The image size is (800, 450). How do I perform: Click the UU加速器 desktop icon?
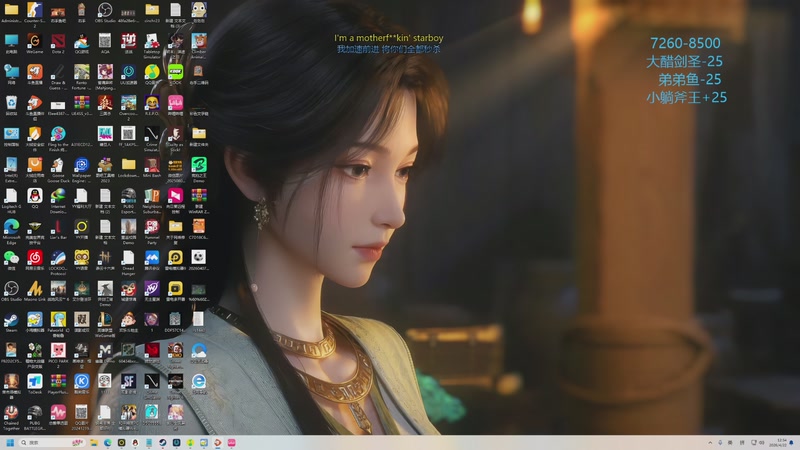128,74
